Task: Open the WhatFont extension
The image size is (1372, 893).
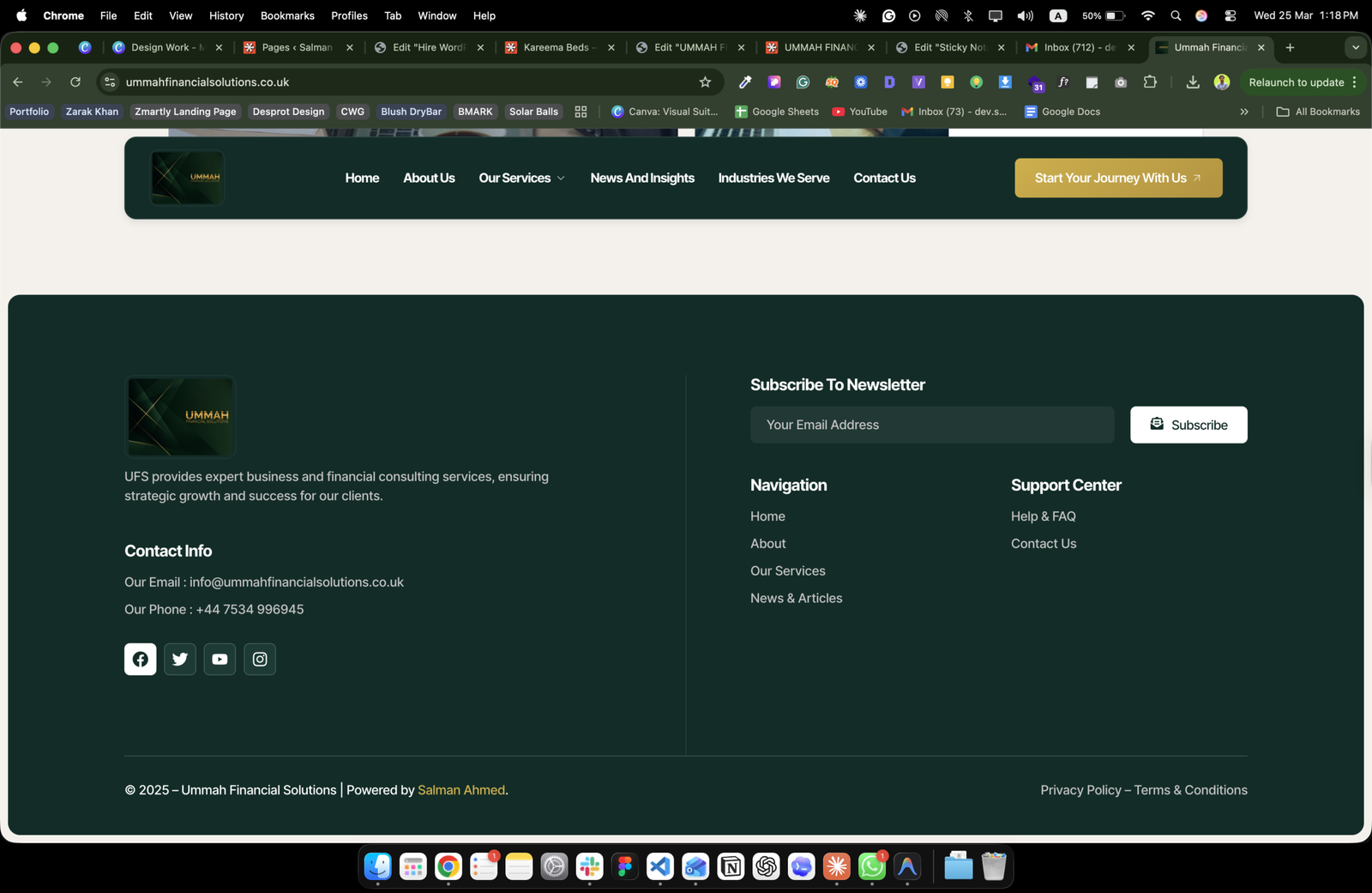Action: point(1063,81)
